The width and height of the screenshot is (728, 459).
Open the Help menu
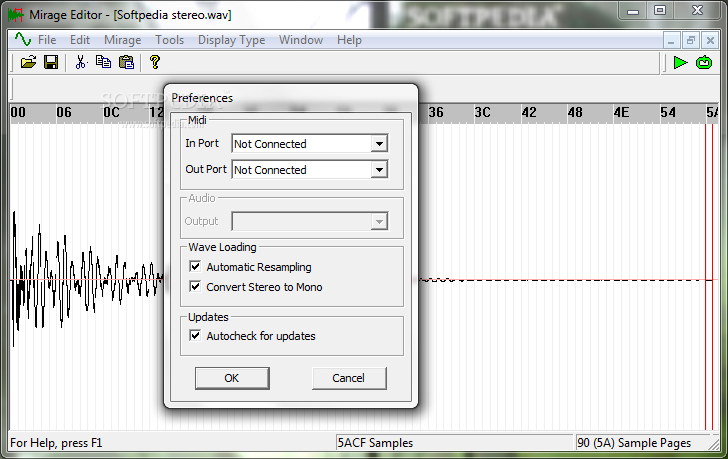349,40
